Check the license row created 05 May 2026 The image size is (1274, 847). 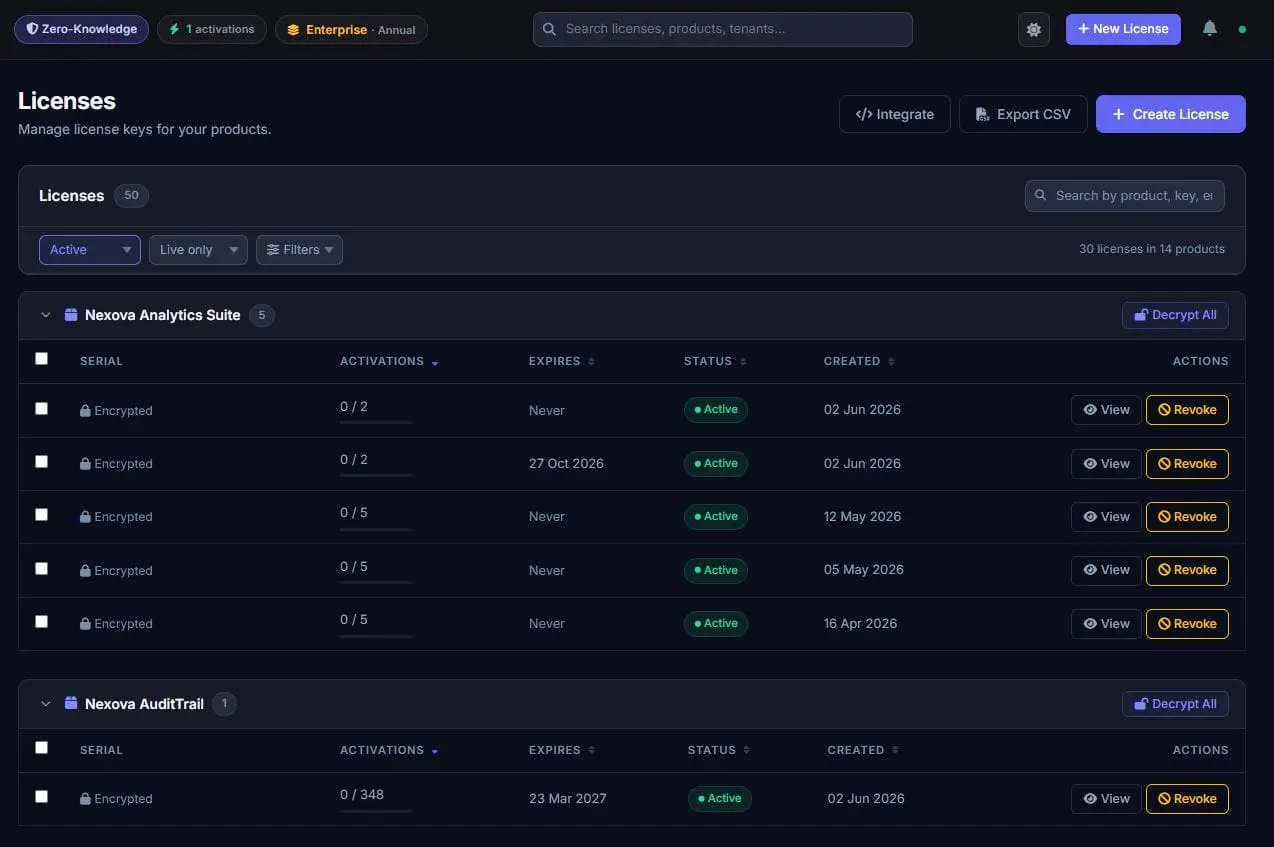[41, 568]
